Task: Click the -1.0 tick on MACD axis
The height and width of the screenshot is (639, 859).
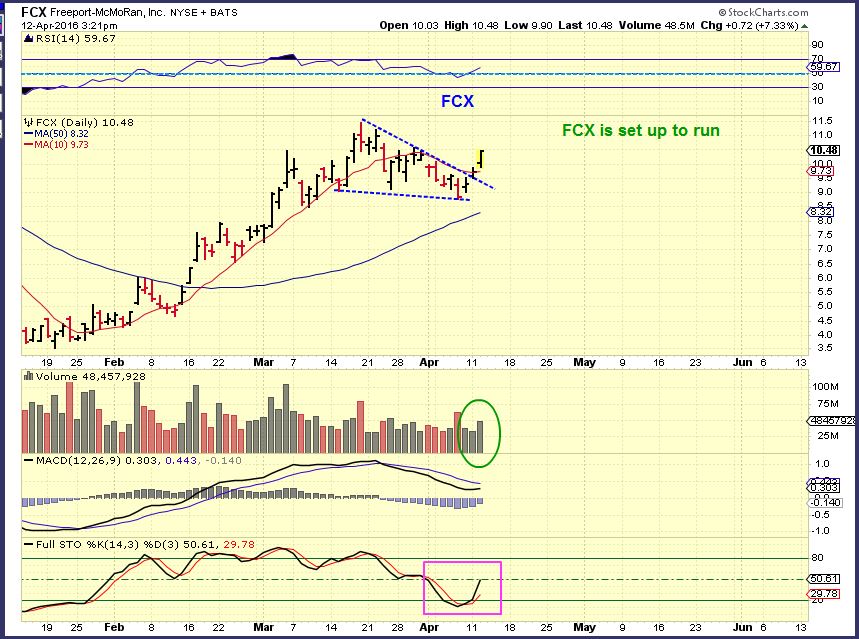Action: point(820,530)
